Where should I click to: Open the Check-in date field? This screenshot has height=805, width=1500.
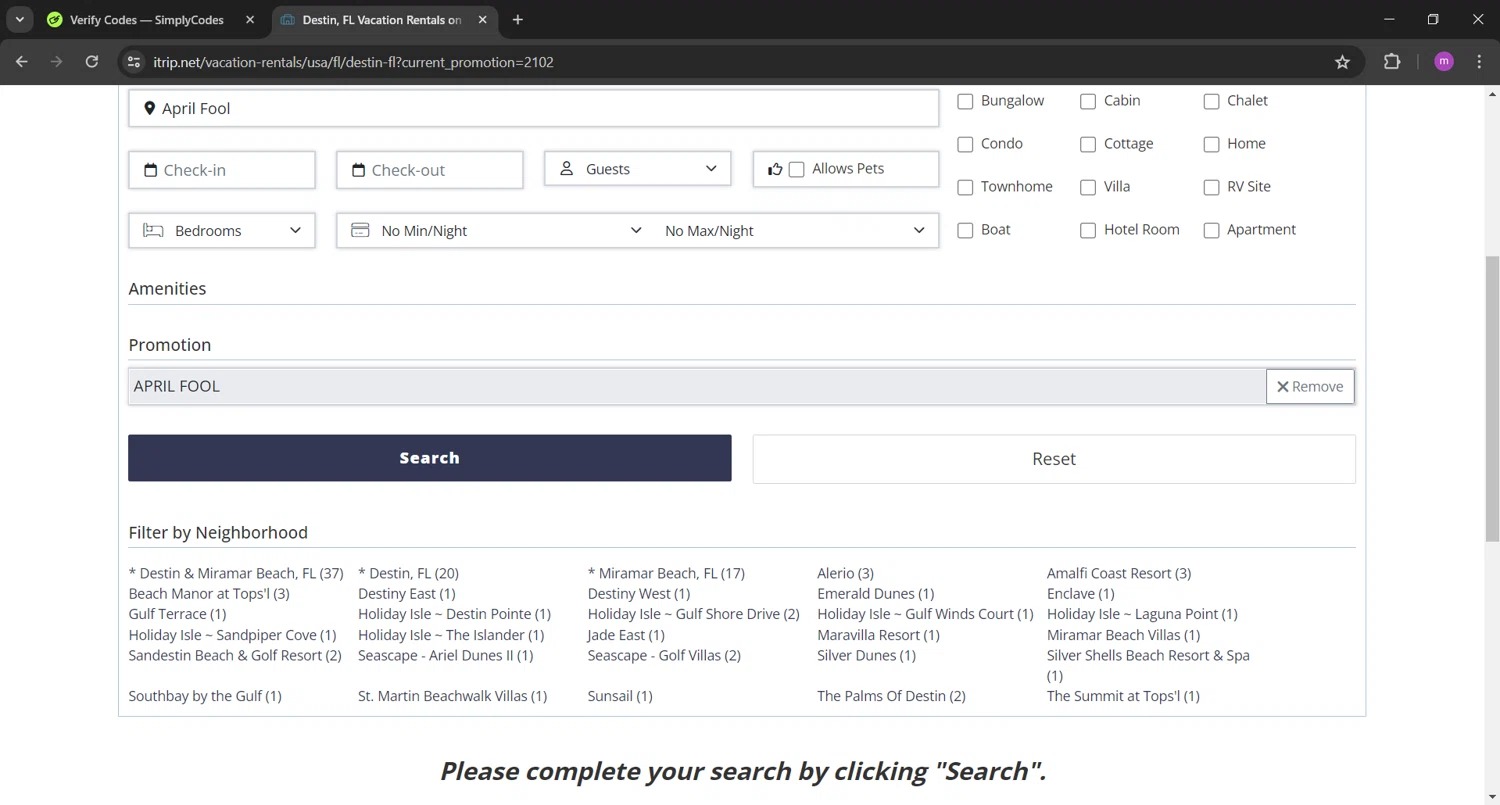(x=222, y=170)
